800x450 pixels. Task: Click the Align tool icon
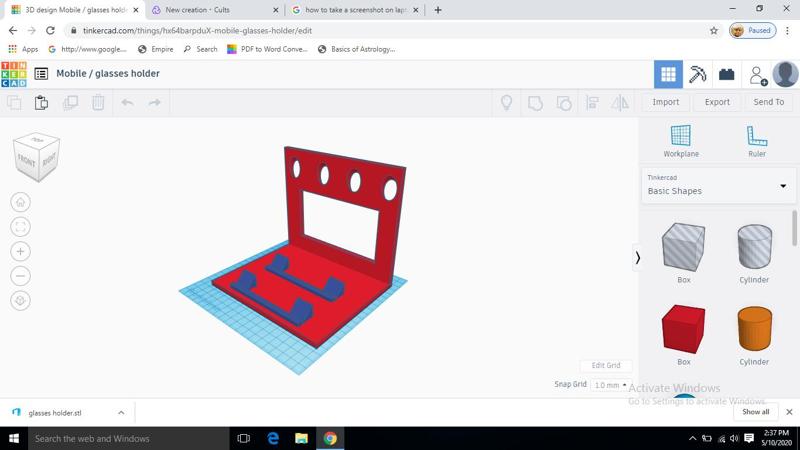(x=592, y=103)
